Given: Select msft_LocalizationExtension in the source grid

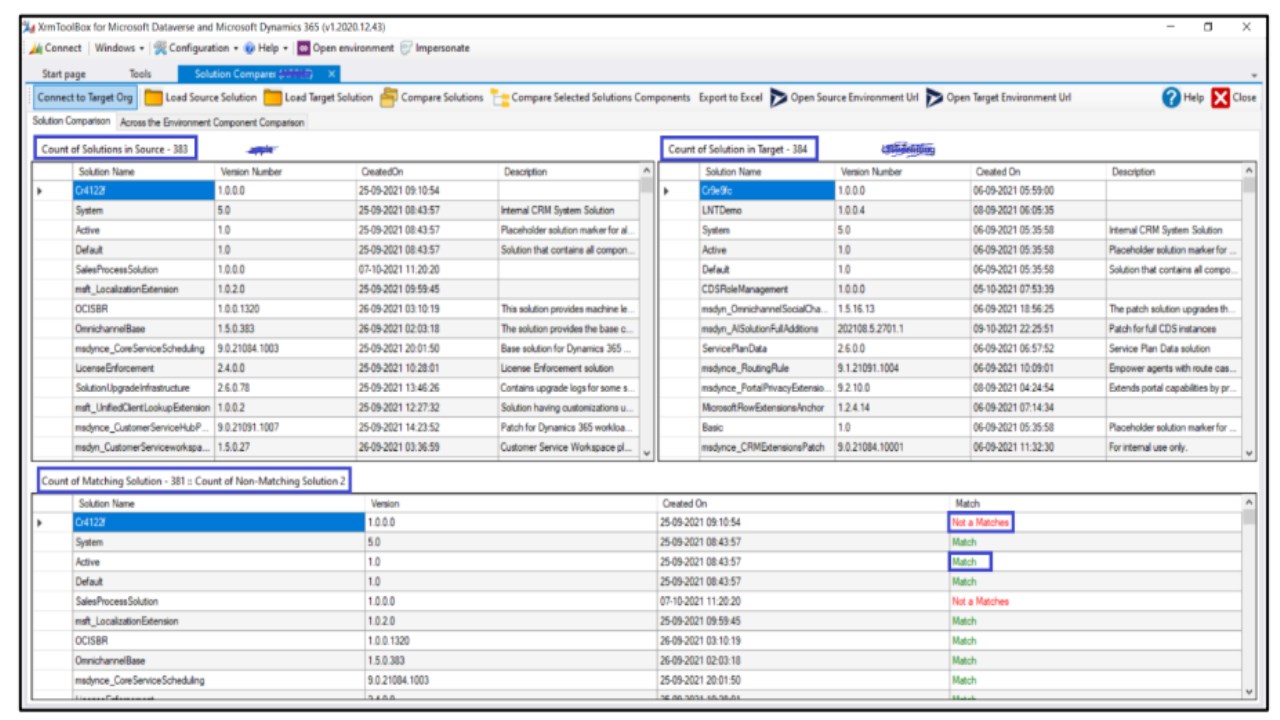Looking at the screenshot, I should [143, 289].
